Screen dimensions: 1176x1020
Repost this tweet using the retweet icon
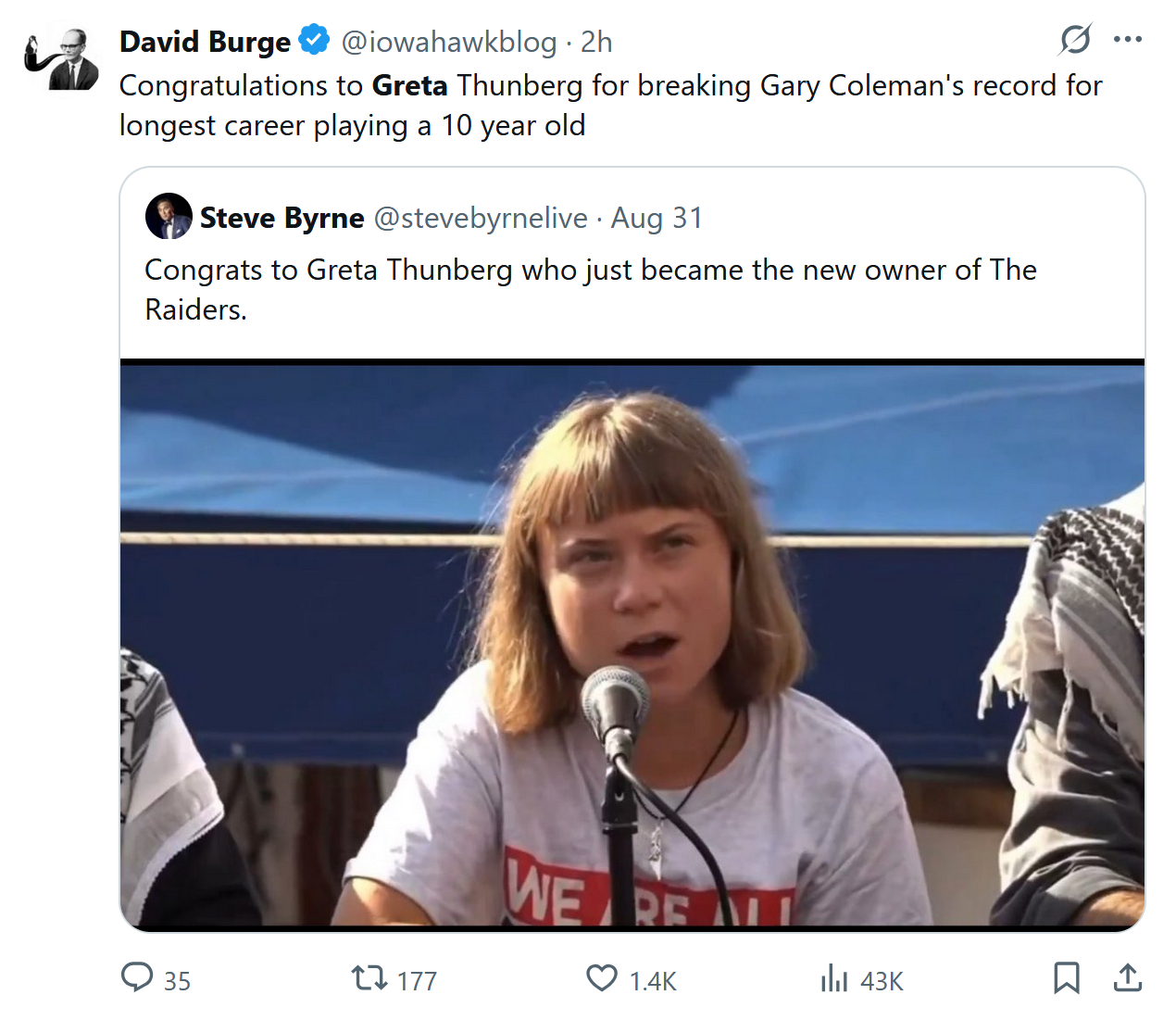click(x=369, y=977)
